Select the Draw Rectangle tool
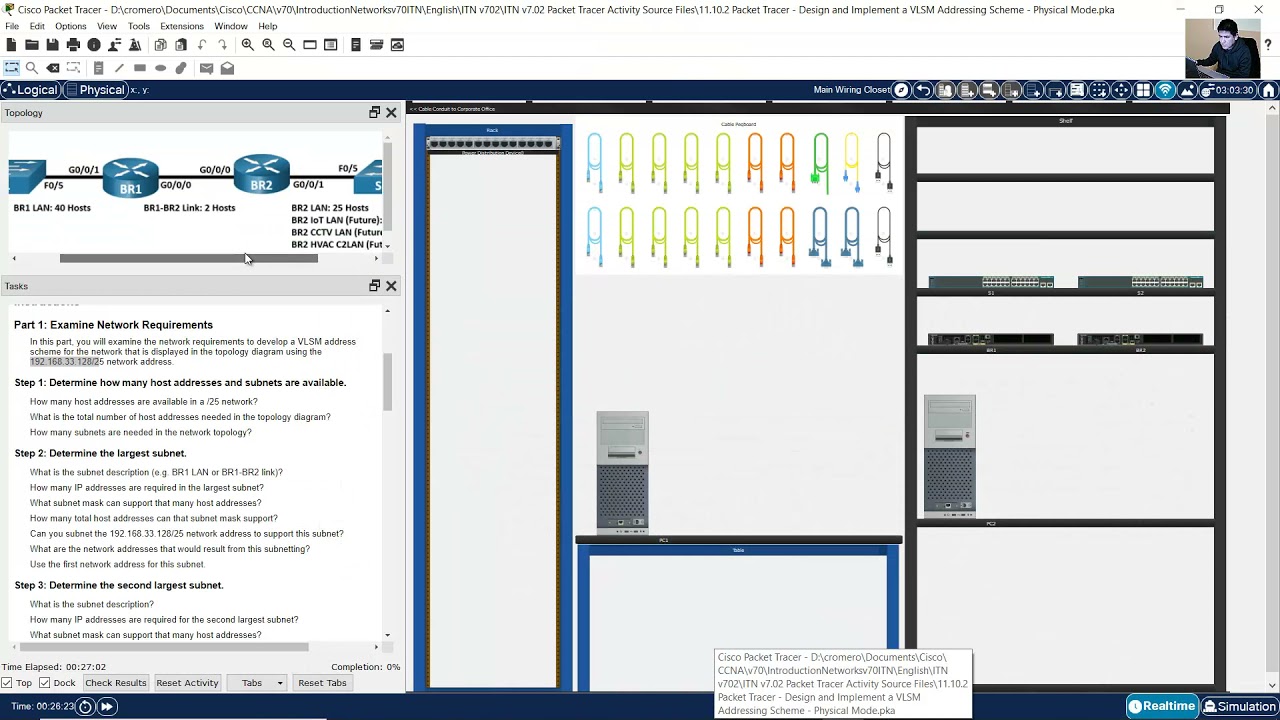Image resolution: width=1280 pixels, height=720 pixels. 140,68
